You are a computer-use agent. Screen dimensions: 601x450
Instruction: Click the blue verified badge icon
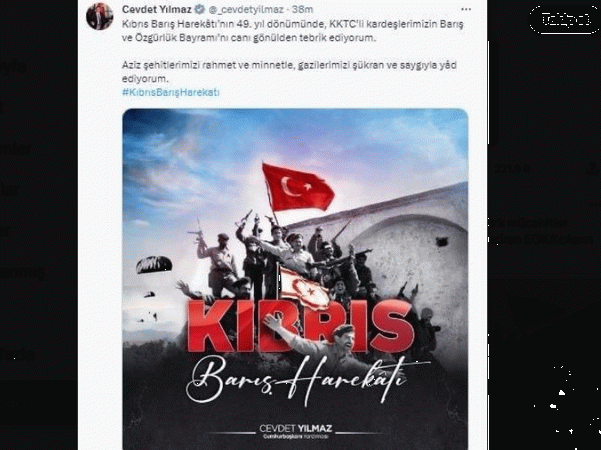tap(200, 9)
